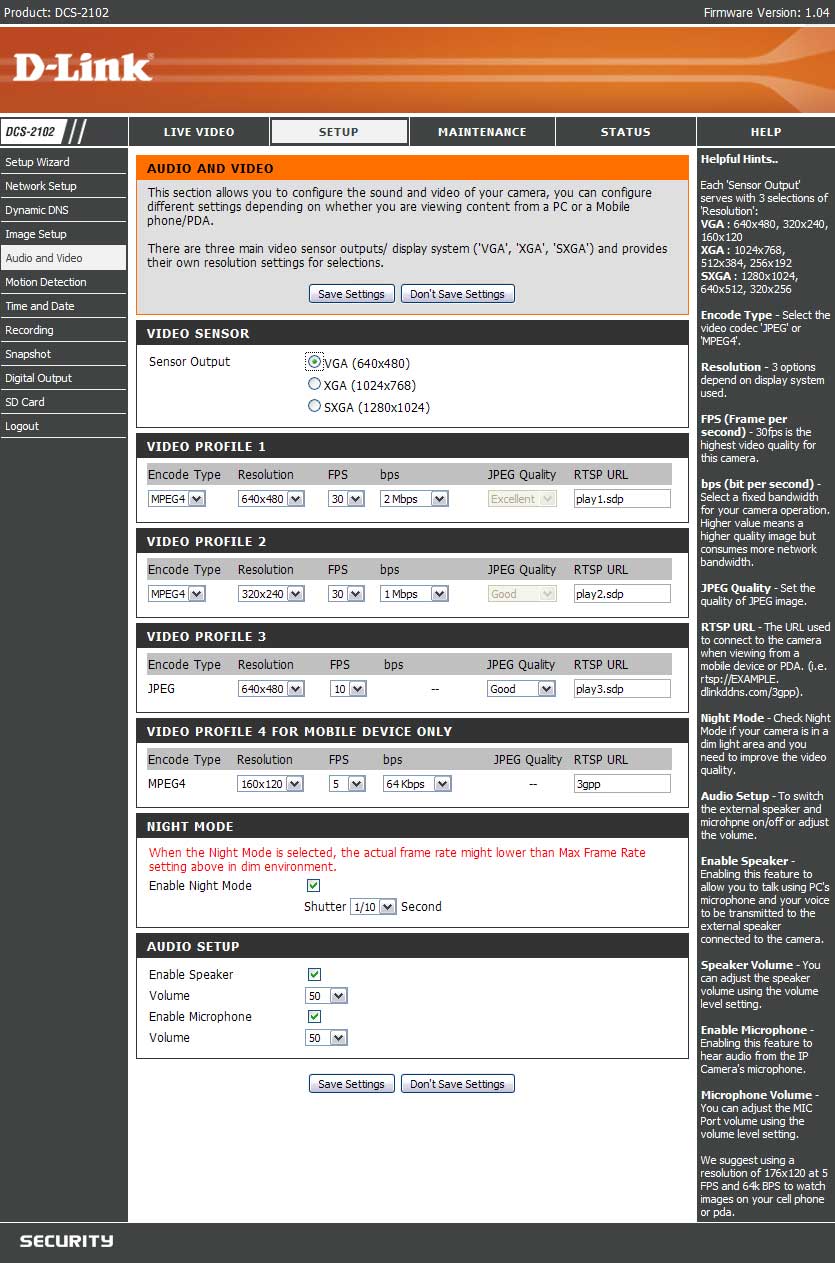Go to the Status tab
Viewport: 835px width, 1263px height.
[625, 132]
